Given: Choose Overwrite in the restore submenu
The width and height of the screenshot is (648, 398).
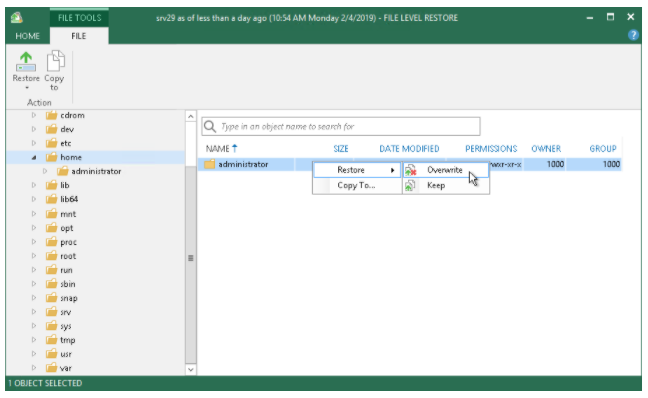Looking at the screenshot, I should (446, 170).
